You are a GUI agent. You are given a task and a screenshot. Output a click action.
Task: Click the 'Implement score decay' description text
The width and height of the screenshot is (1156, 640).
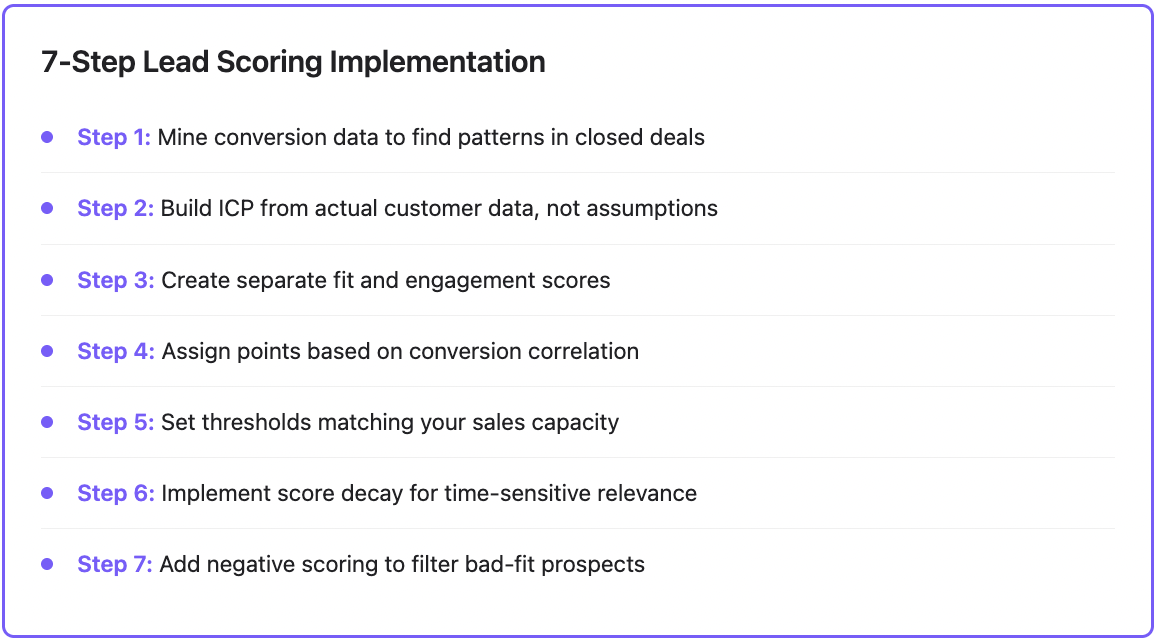[x=429, y=493]
